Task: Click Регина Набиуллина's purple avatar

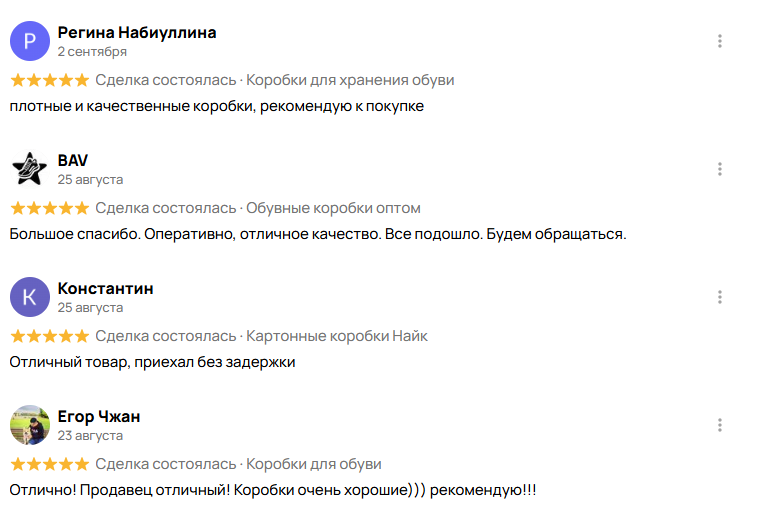Action: (29, 41)
